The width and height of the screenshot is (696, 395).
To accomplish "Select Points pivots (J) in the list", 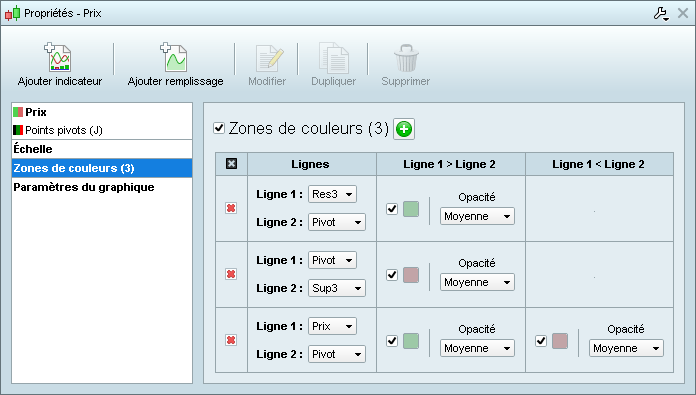I will point(102,130).
